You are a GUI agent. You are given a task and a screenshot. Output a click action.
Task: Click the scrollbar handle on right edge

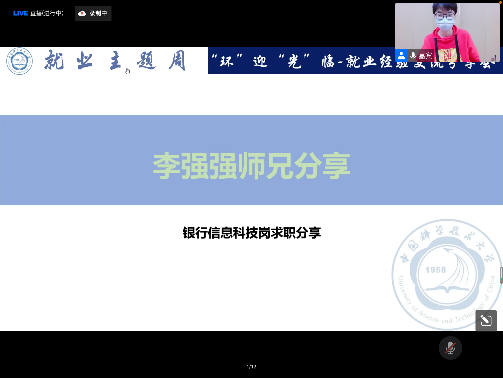point(501,275)
